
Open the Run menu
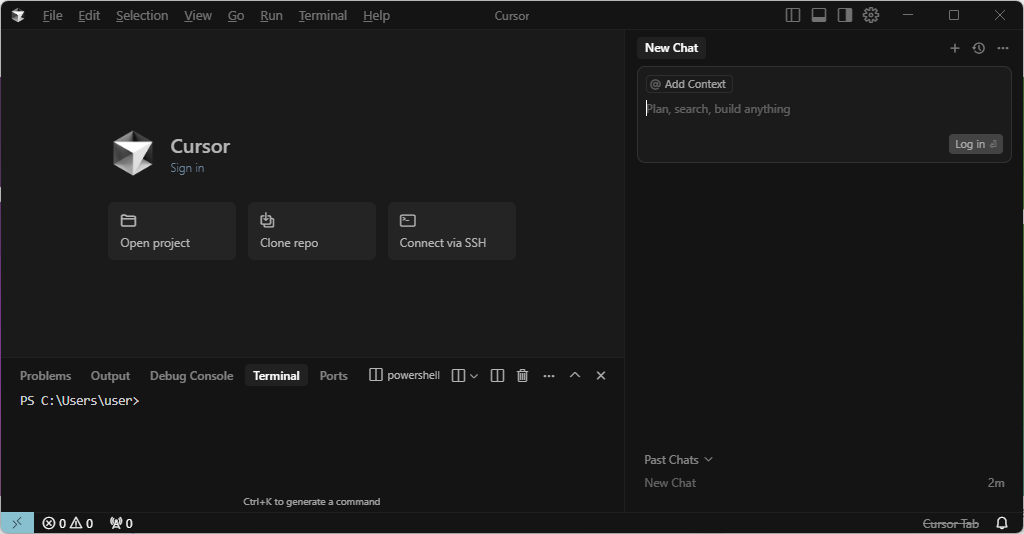click(271, 16)
